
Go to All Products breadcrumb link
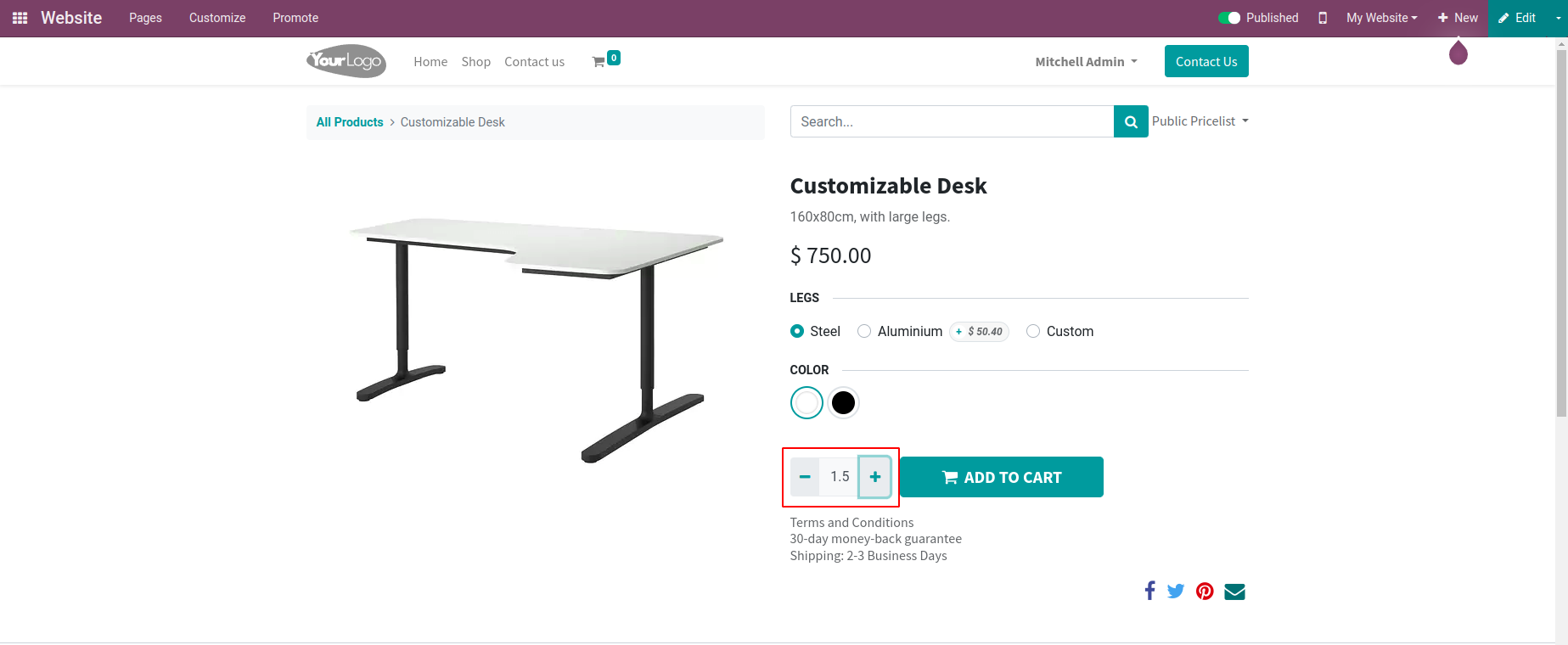(350, 122)
